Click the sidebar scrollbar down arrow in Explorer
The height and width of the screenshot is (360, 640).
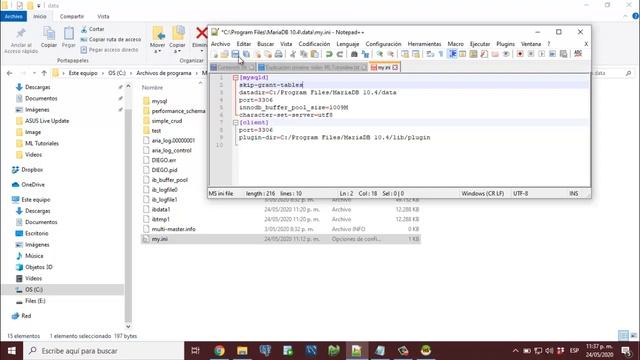pos(128,327)
